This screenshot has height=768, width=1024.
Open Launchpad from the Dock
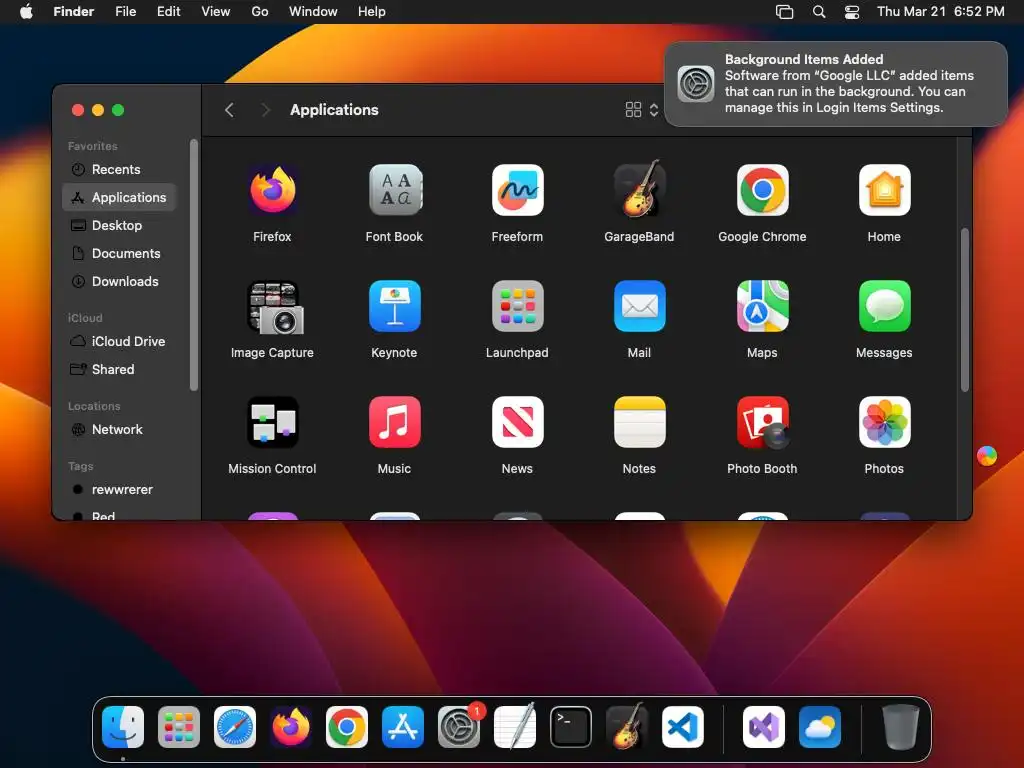coord(178,727)
